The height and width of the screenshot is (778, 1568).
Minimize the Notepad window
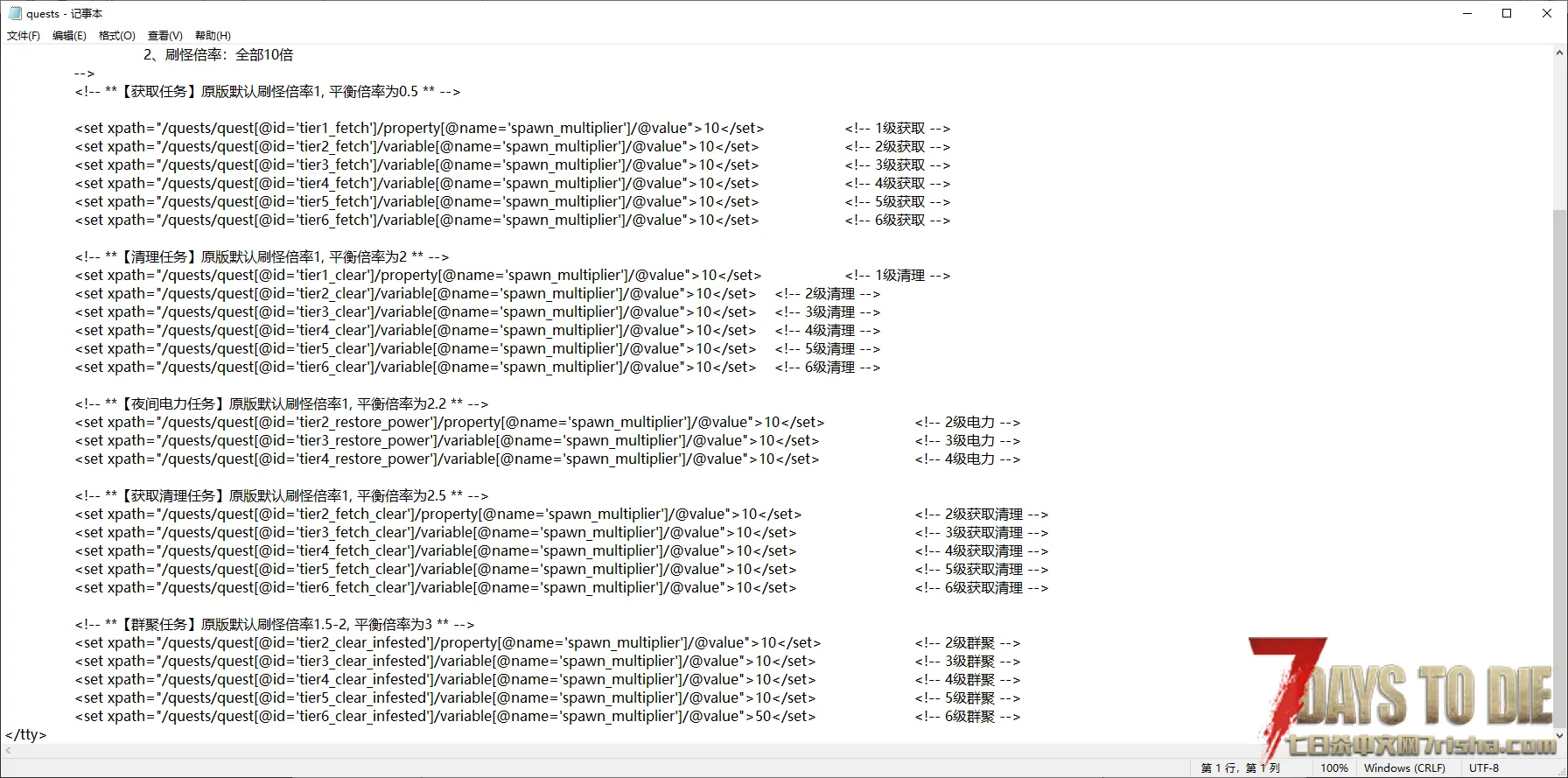[1467, 13]
